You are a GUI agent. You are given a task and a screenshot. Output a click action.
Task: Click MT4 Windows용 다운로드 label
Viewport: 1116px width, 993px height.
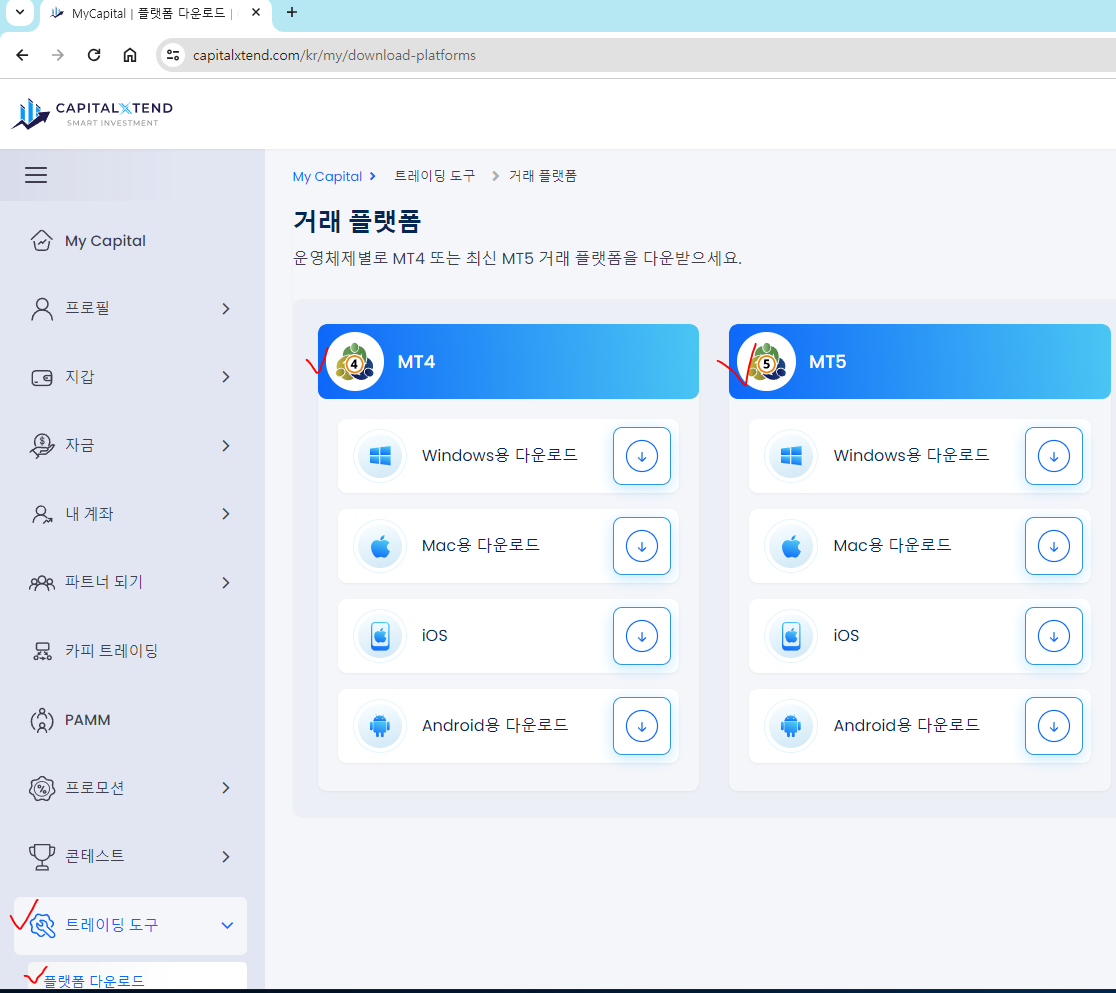coord(500,456)
